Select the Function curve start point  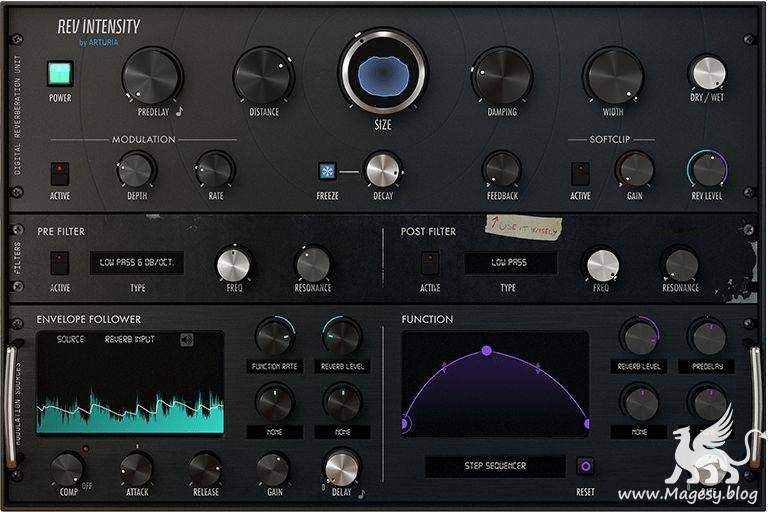(405, 423)
